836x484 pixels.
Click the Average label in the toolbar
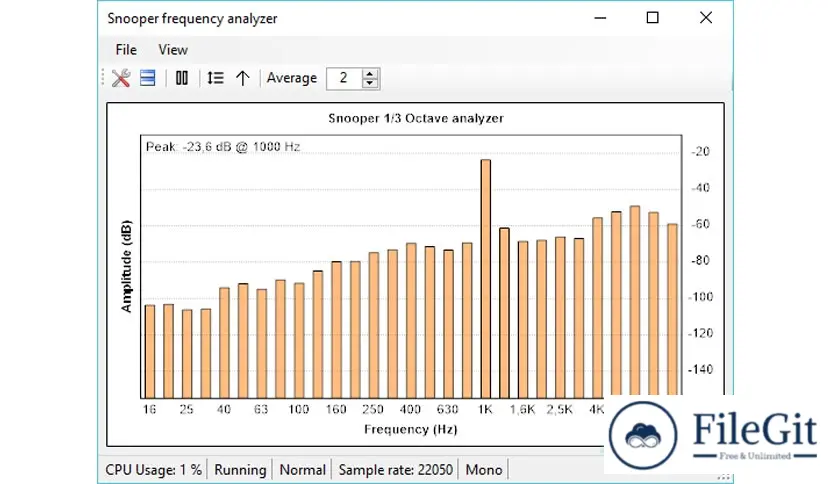click(x=292, y=78)
